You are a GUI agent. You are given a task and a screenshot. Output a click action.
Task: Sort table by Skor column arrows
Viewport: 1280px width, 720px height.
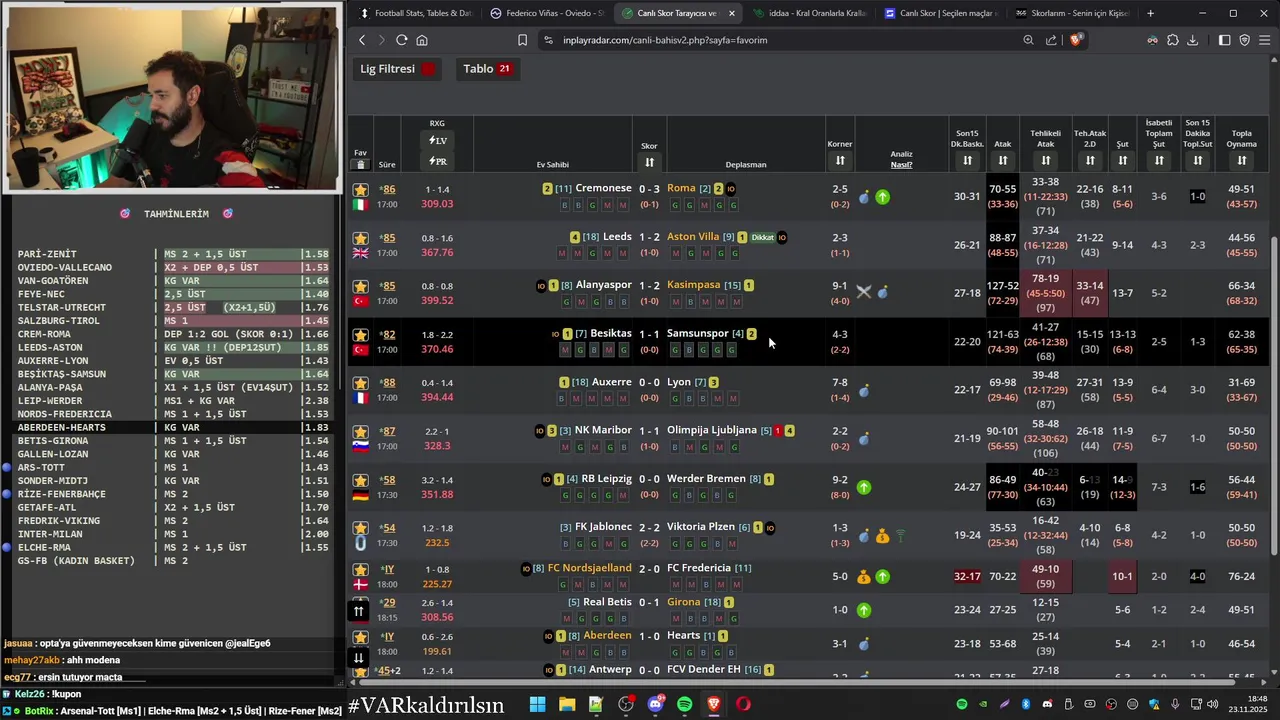click(x=649, y=162)
